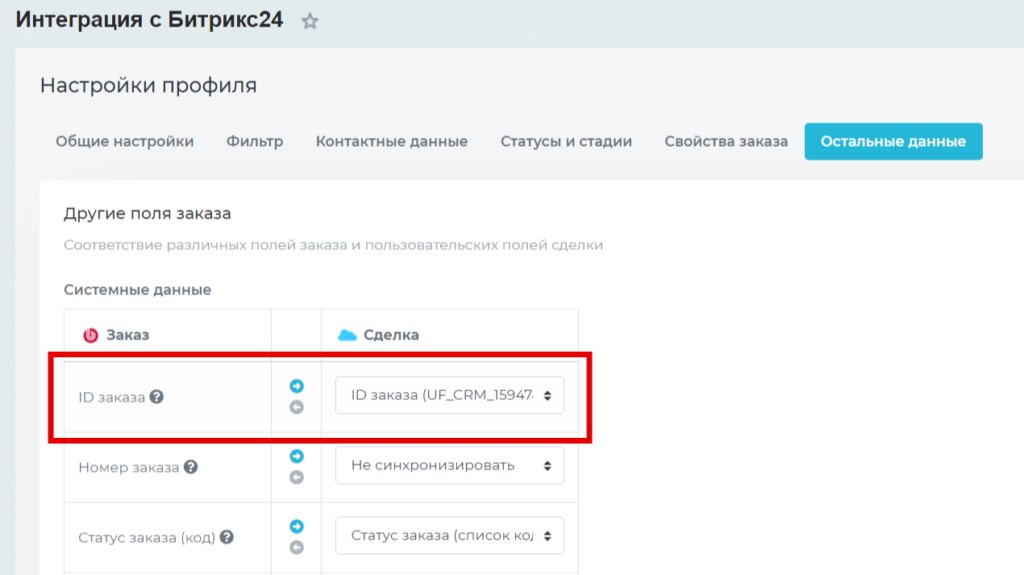Open the ID заказа deal field dropdown

tap(449, 395)
